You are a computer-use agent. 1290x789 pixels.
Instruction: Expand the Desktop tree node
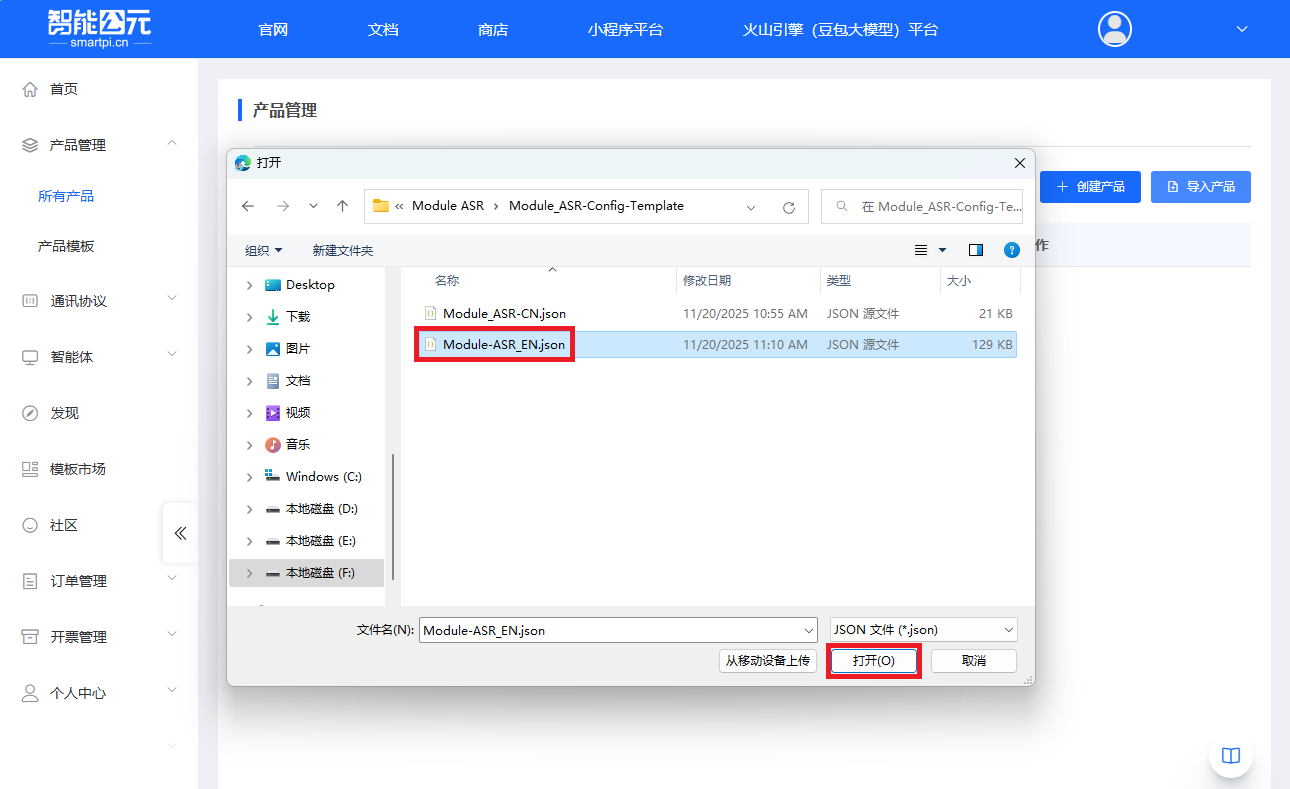coord(249,285)
